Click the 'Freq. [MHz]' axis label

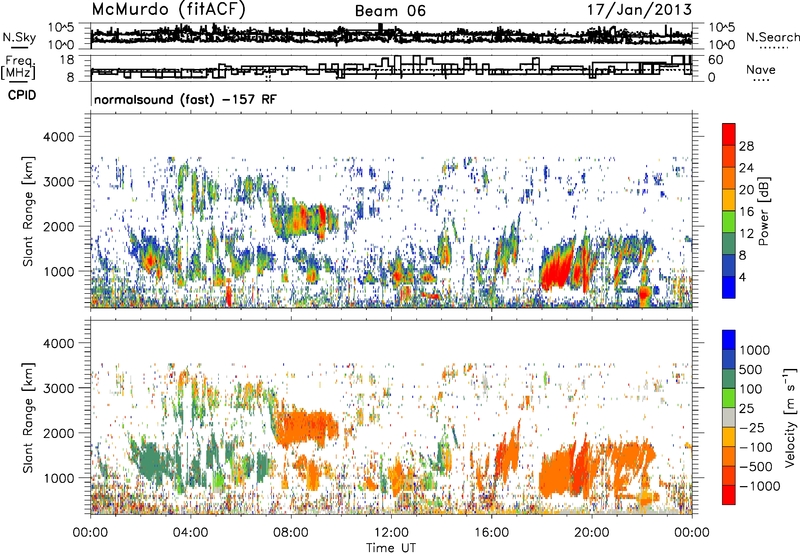click(x=19, y=67)
